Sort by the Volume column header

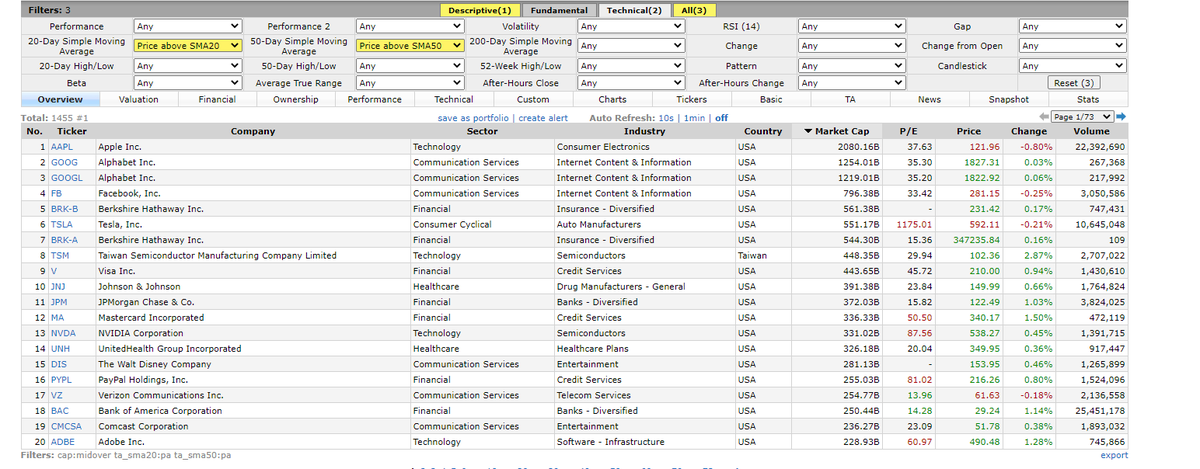tap(1090, 131)
